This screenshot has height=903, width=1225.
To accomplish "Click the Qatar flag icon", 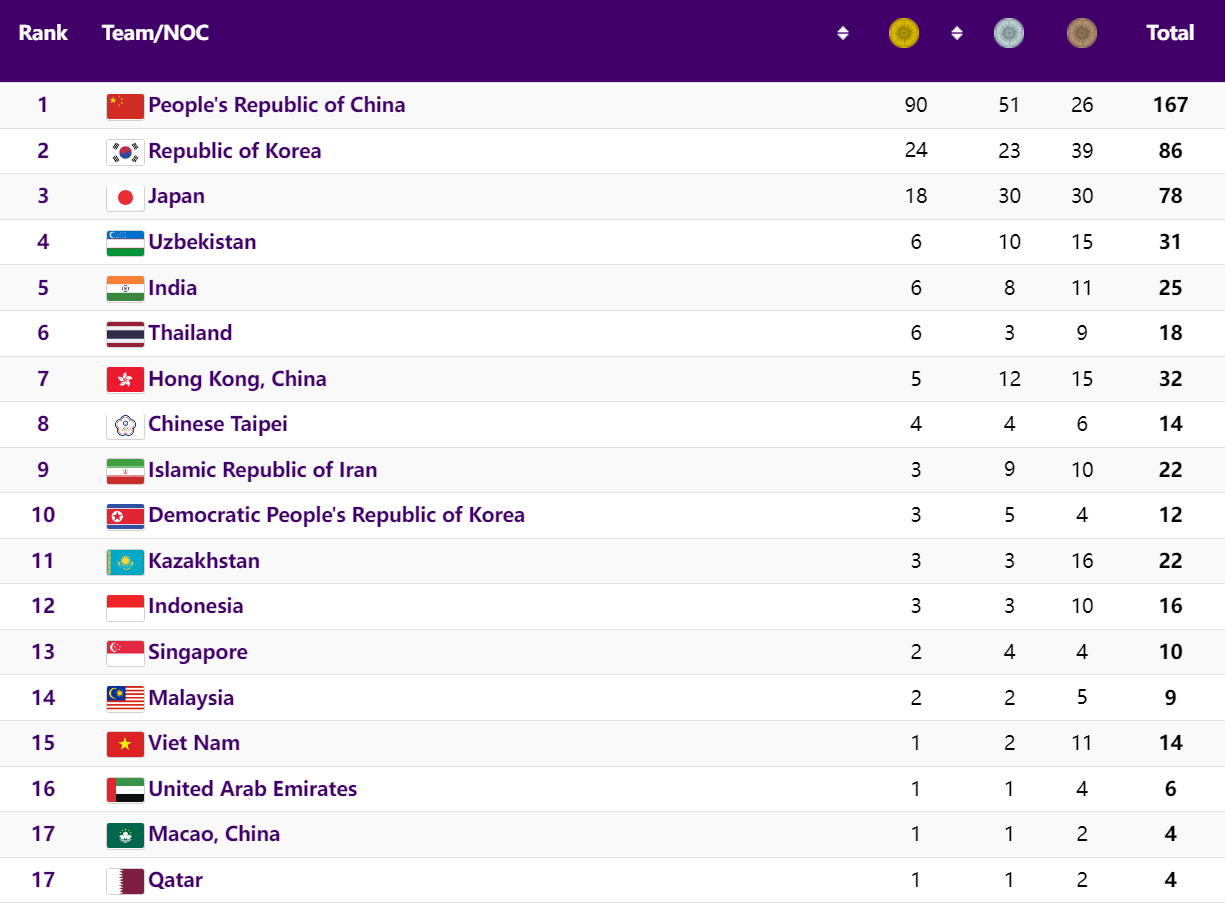I will (125, 881).
